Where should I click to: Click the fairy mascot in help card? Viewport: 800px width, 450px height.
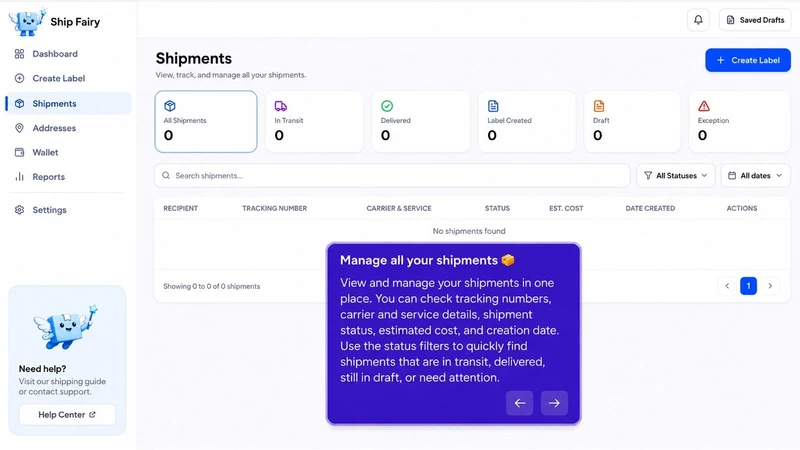pos(66,327)
